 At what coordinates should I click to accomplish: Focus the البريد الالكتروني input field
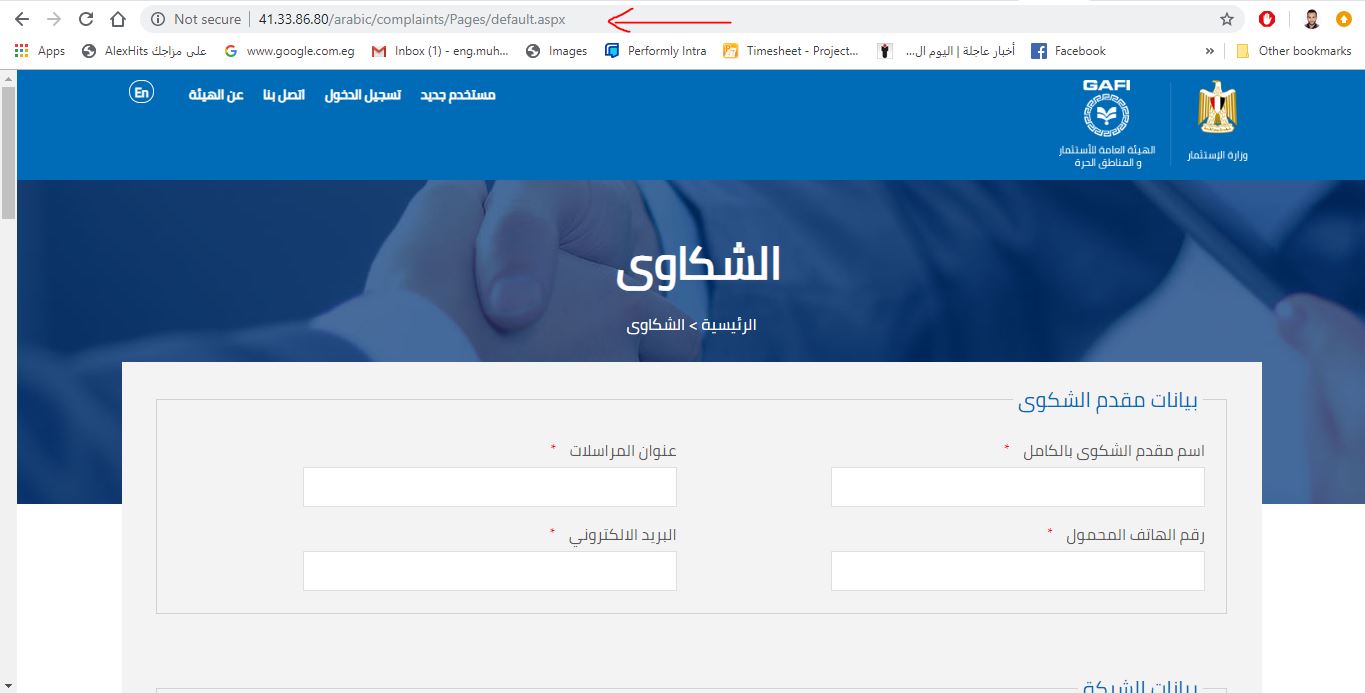[x=490, y=571]
